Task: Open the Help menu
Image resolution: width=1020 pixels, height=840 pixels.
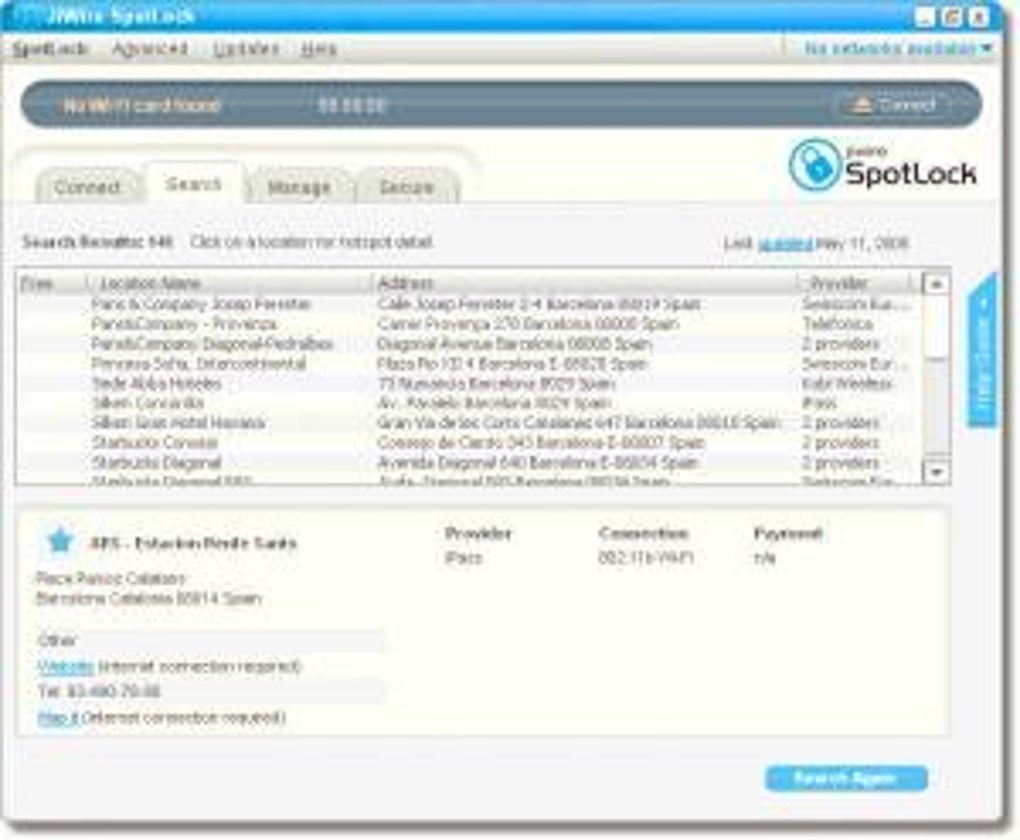Action: pos(318,49)
